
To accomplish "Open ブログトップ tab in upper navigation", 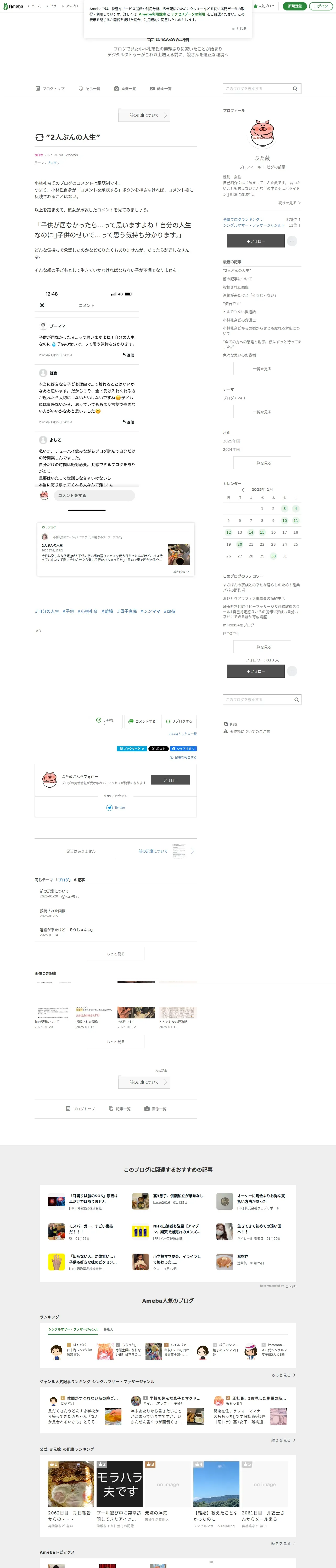I will coord(50,89).
